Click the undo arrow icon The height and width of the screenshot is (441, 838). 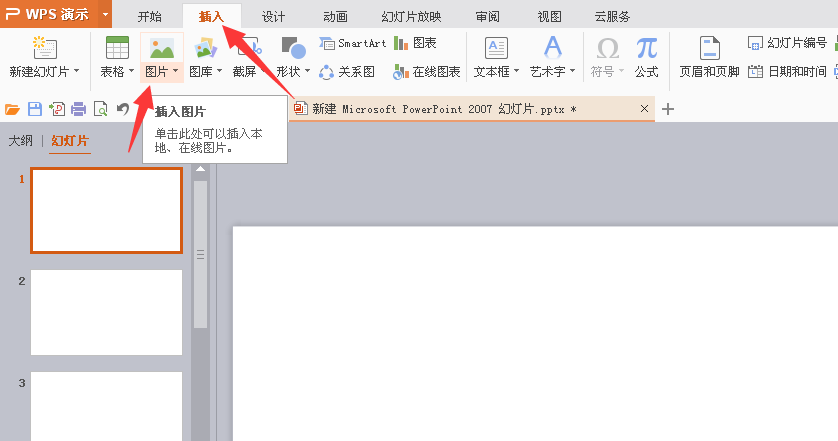pos(123,110)
